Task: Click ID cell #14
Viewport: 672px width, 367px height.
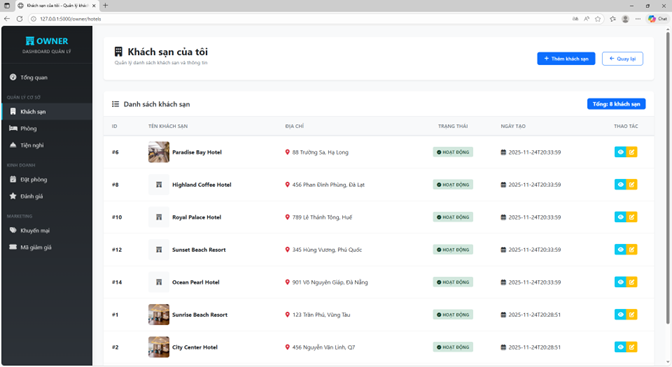Action: click(117, 282)
